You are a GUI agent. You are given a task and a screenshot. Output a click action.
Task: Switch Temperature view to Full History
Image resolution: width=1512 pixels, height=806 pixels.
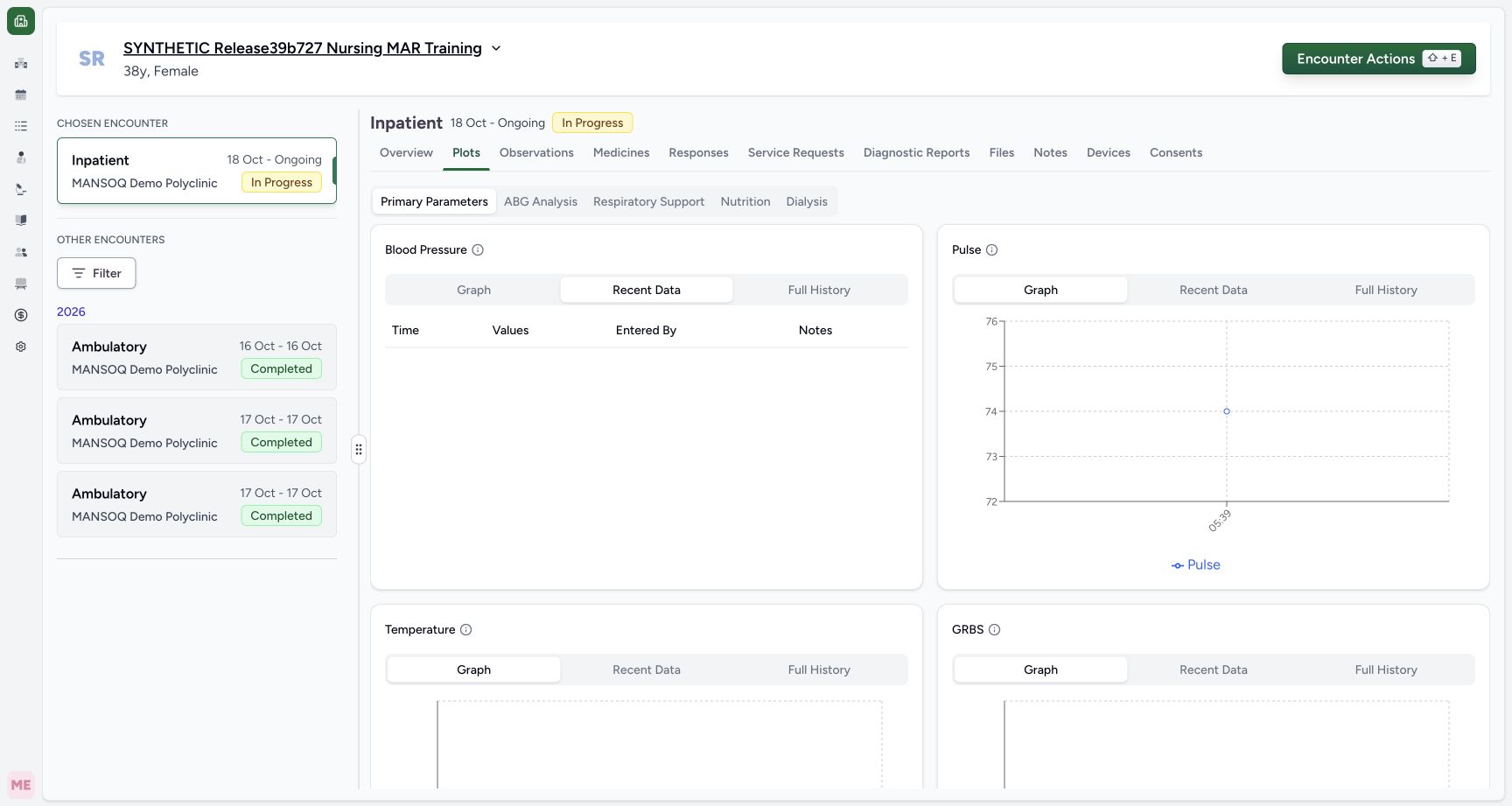[x=819, y=669]
